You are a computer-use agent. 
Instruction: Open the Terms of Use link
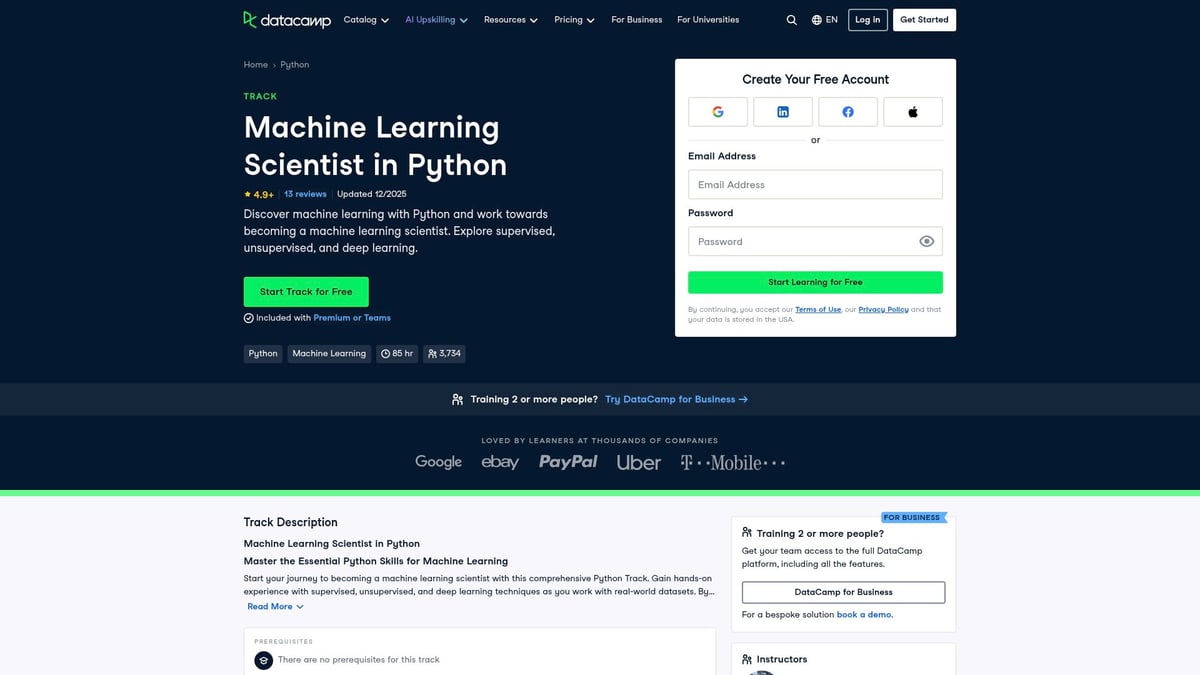818,310
